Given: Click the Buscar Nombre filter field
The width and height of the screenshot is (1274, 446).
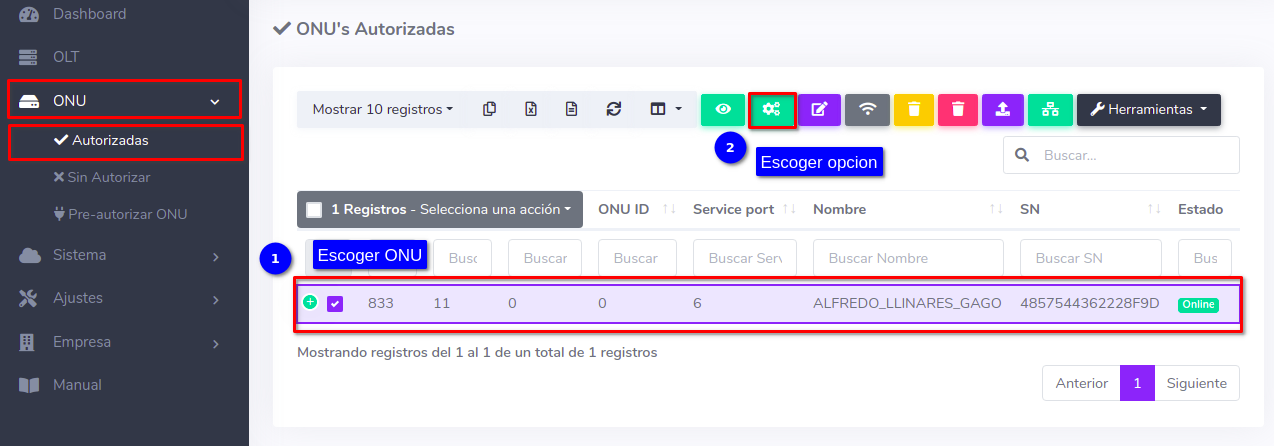Looking at the screenshot, I should click(908, 258).
